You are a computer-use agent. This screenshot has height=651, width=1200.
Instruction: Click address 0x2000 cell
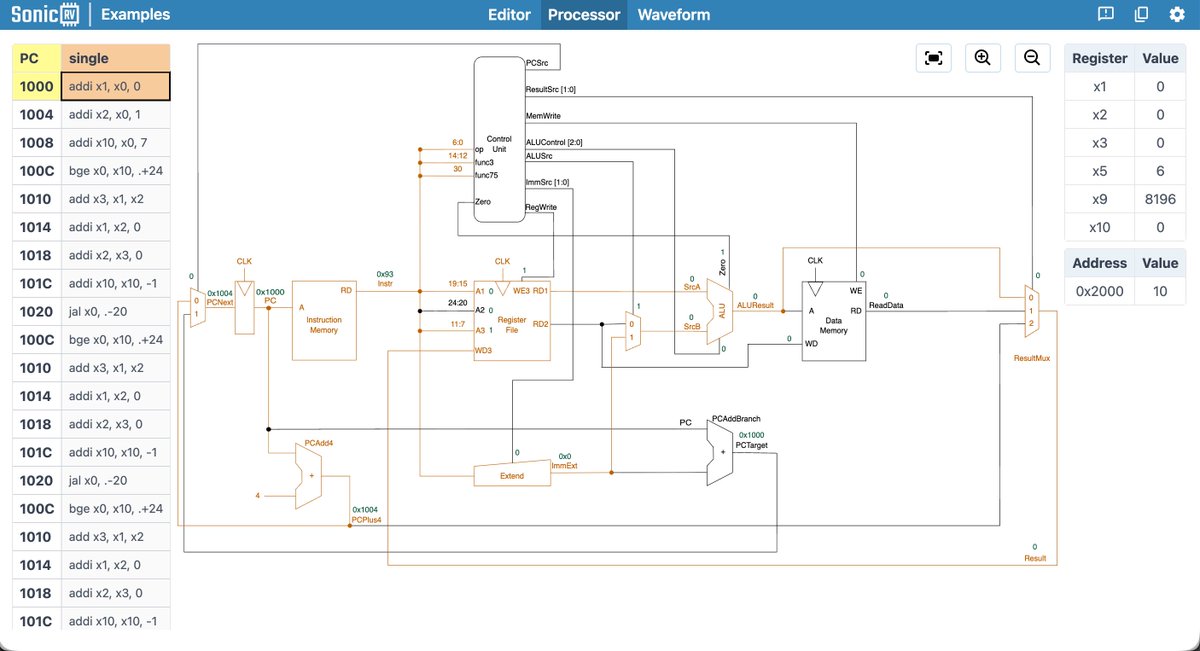[x=1100, y=291]
